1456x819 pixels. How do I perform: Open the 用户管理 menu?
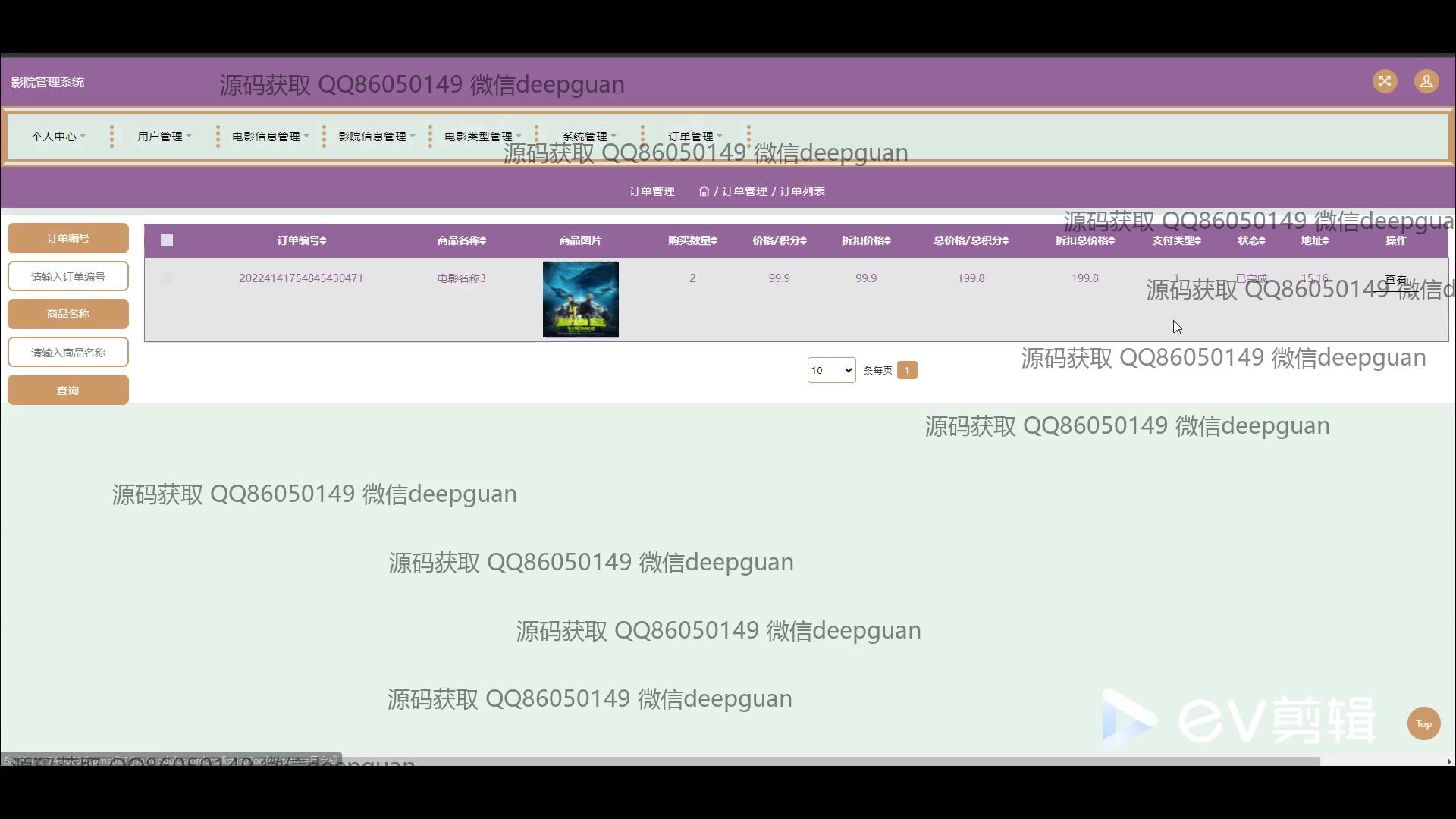(x=165, y=136)
